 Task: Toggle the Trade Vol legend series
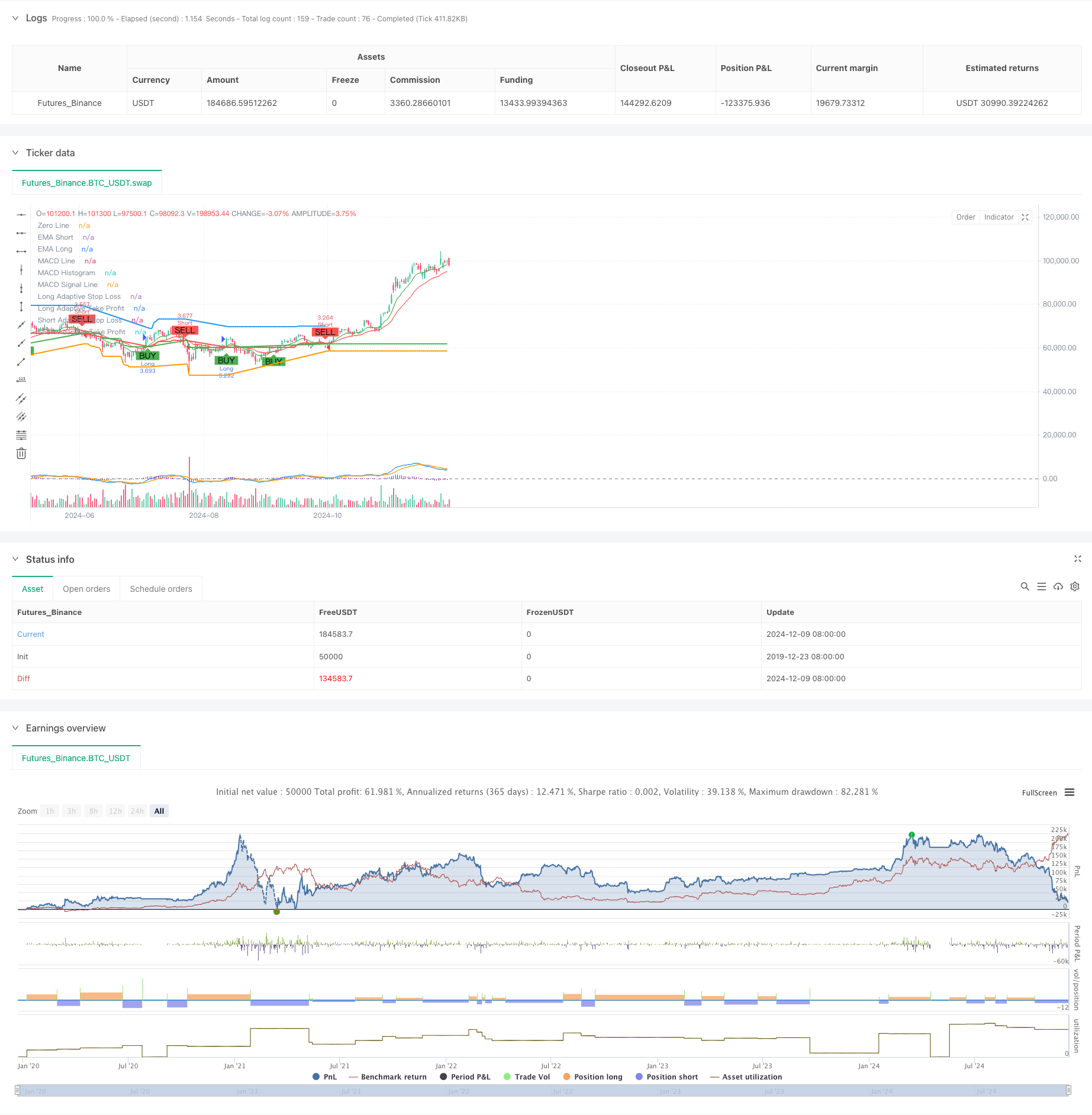click(x=527, y=1077)
